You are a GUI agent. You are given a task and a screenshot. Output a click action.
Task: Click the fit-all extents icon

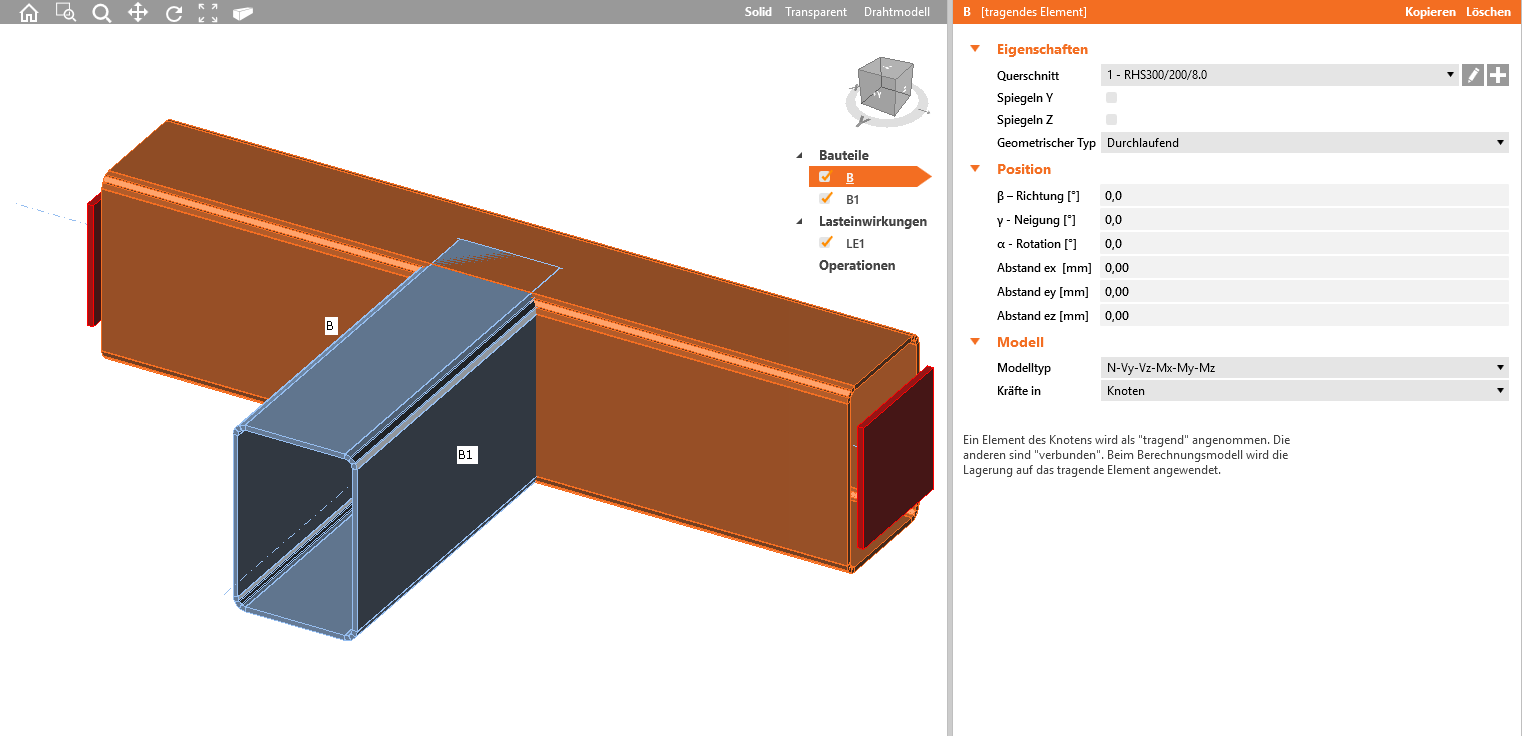click(208, 13)
